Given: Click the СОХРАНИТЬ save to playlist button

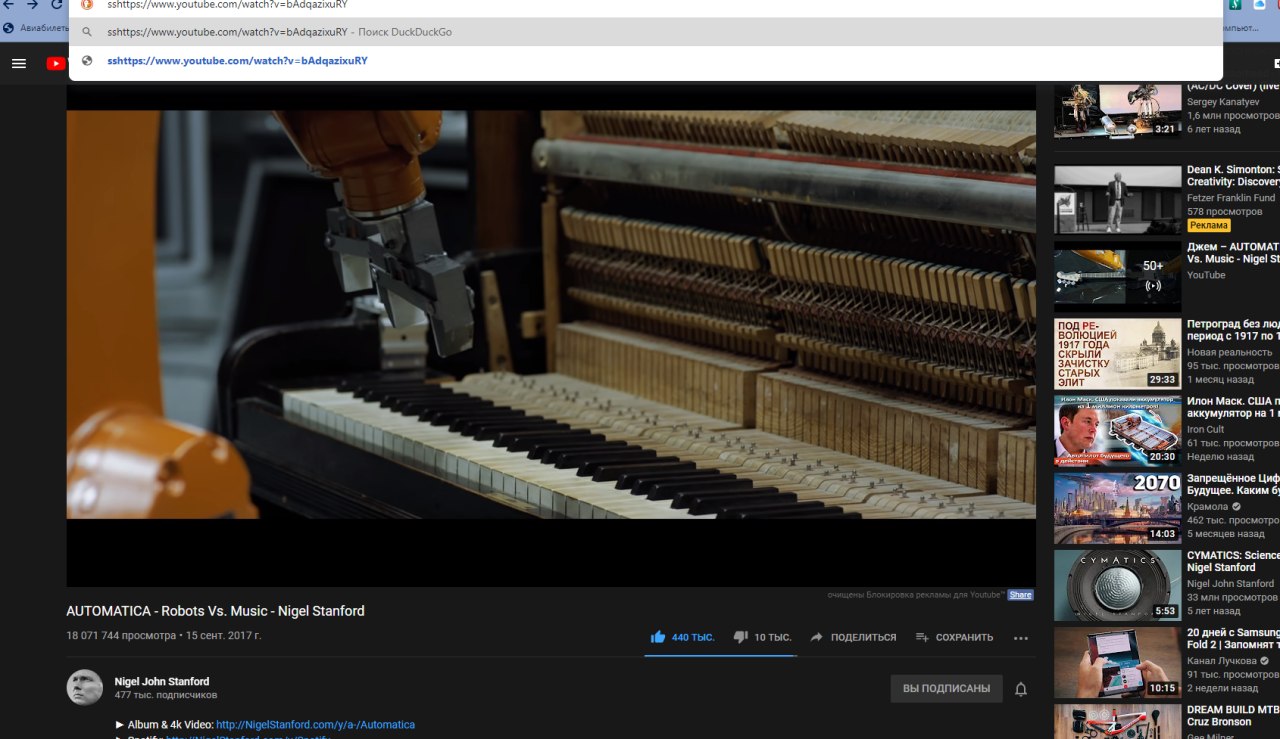Looking at the screenshot, I should coord(955,637).
